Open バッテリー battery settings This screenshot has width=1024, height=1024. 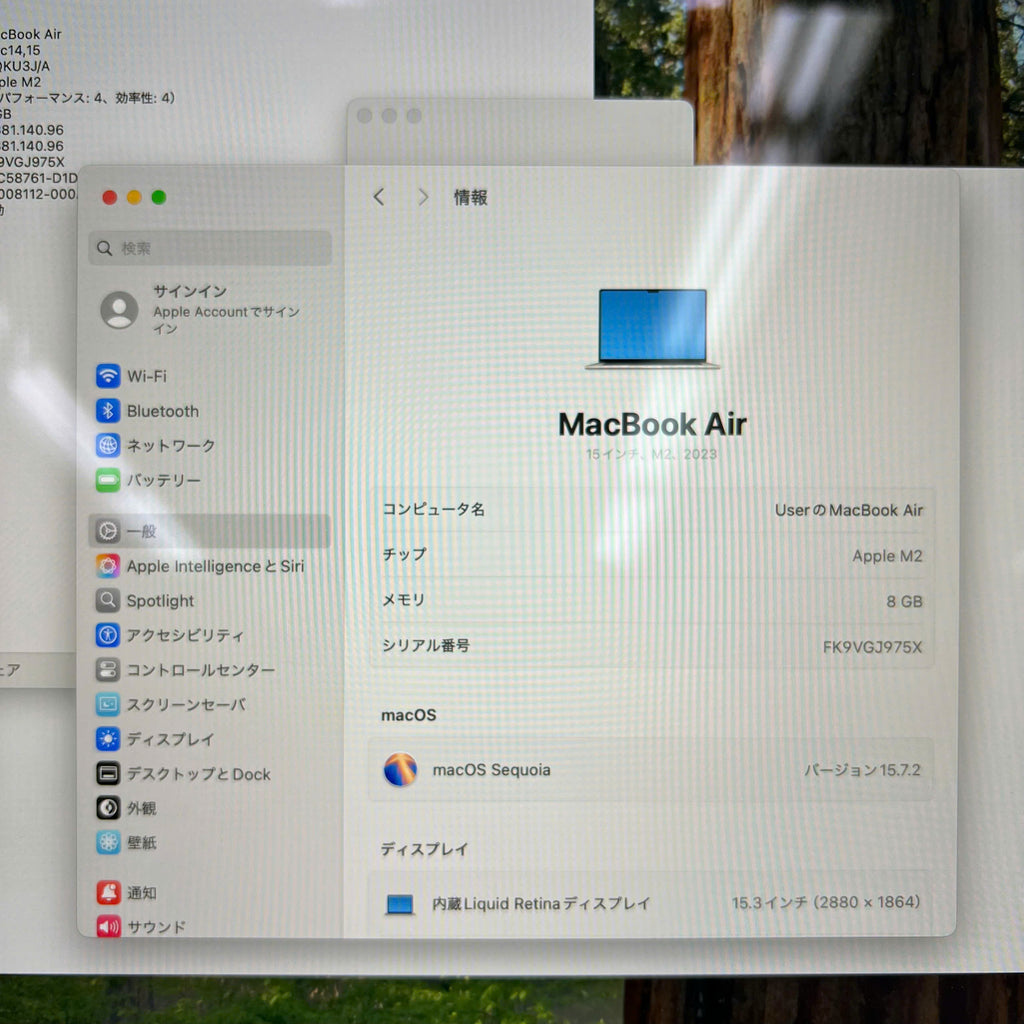(162, 480)
